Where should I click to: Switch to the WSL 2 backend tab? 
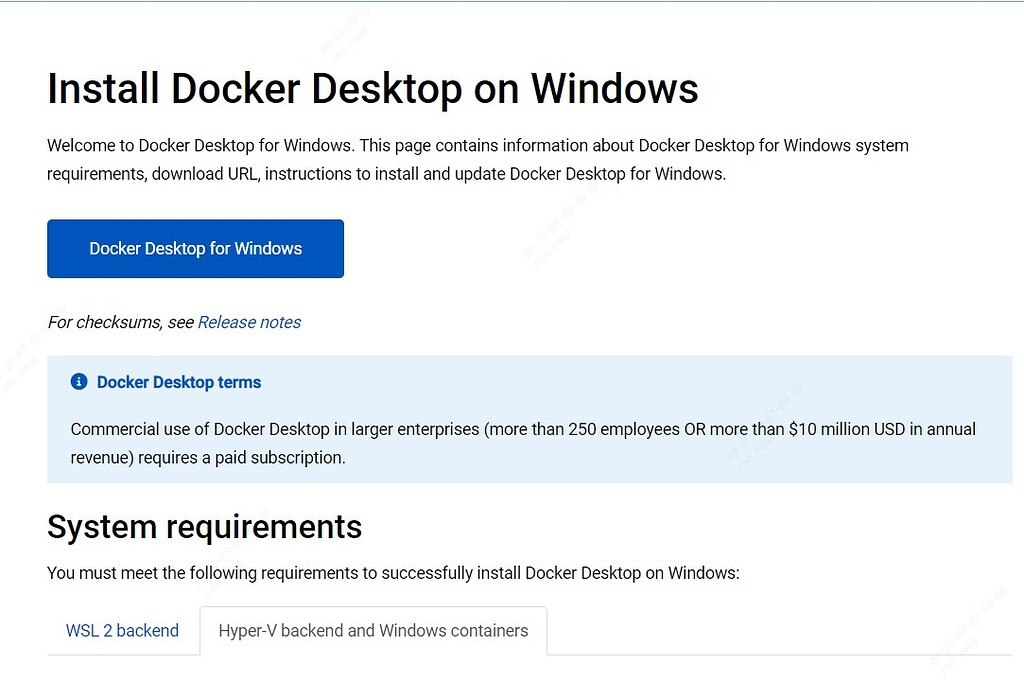pos(122,631)
